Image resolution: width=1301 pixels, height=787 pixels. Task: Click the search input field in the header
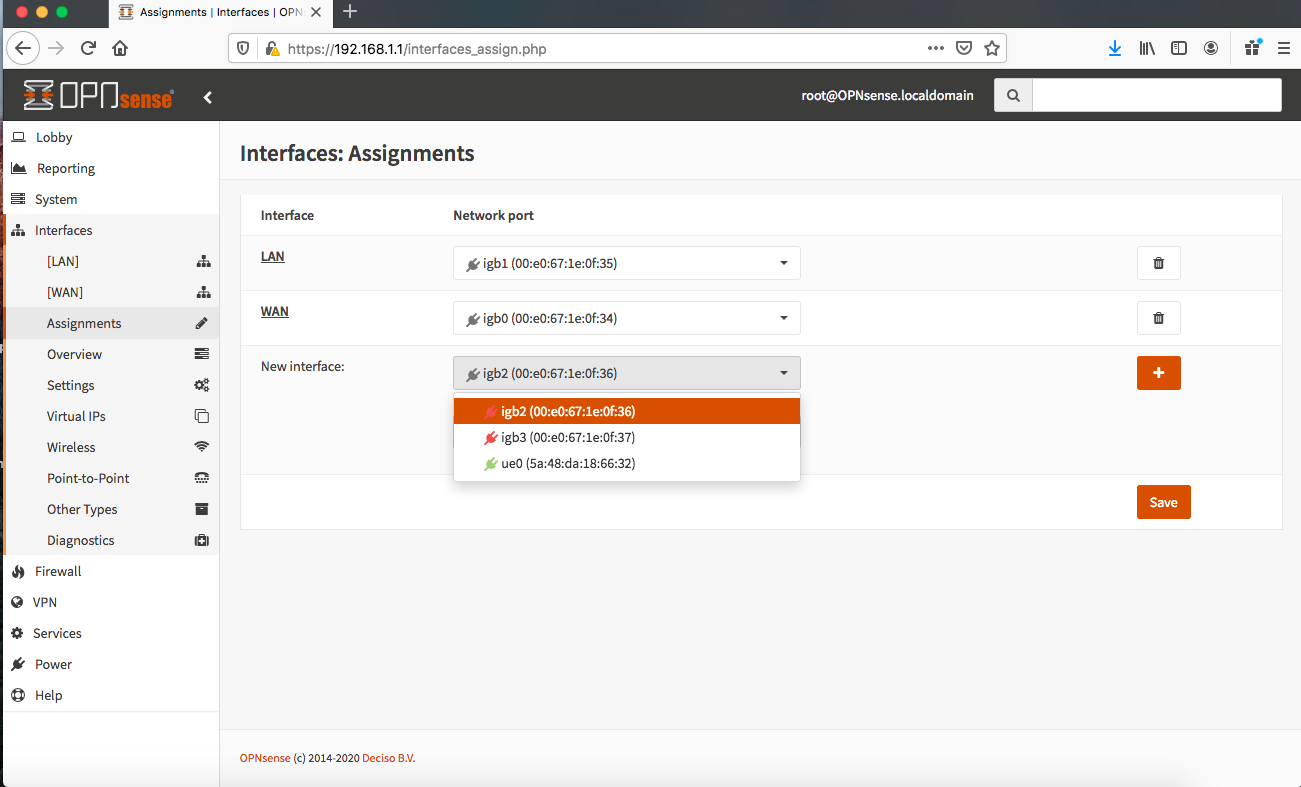(x=1156, y=96)
